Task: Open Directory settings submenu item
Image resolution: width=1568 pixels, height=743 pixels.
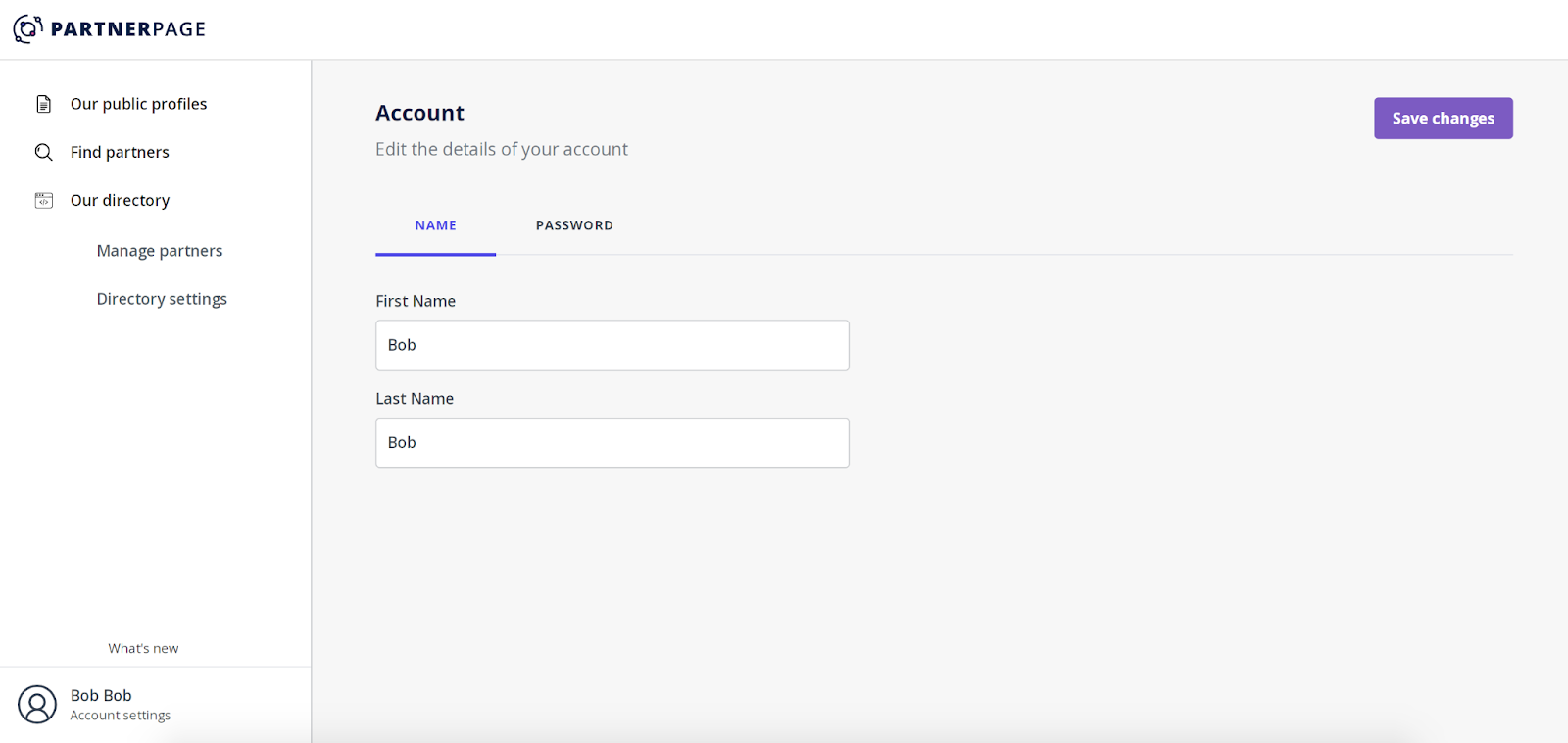Action: tap(162, 299)
